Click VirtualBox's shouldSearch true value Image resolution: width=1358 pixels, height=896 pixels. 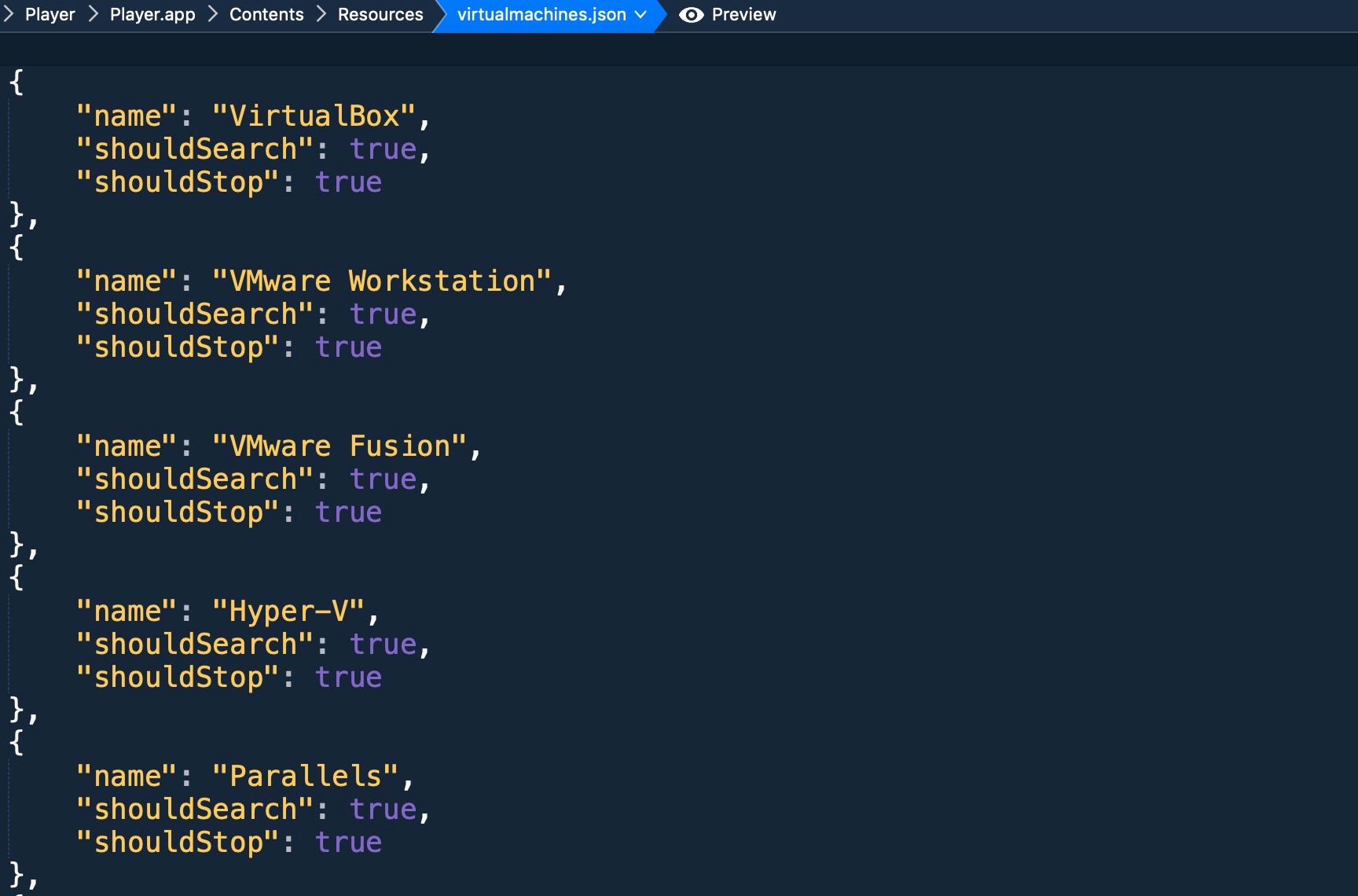point(383,149)
